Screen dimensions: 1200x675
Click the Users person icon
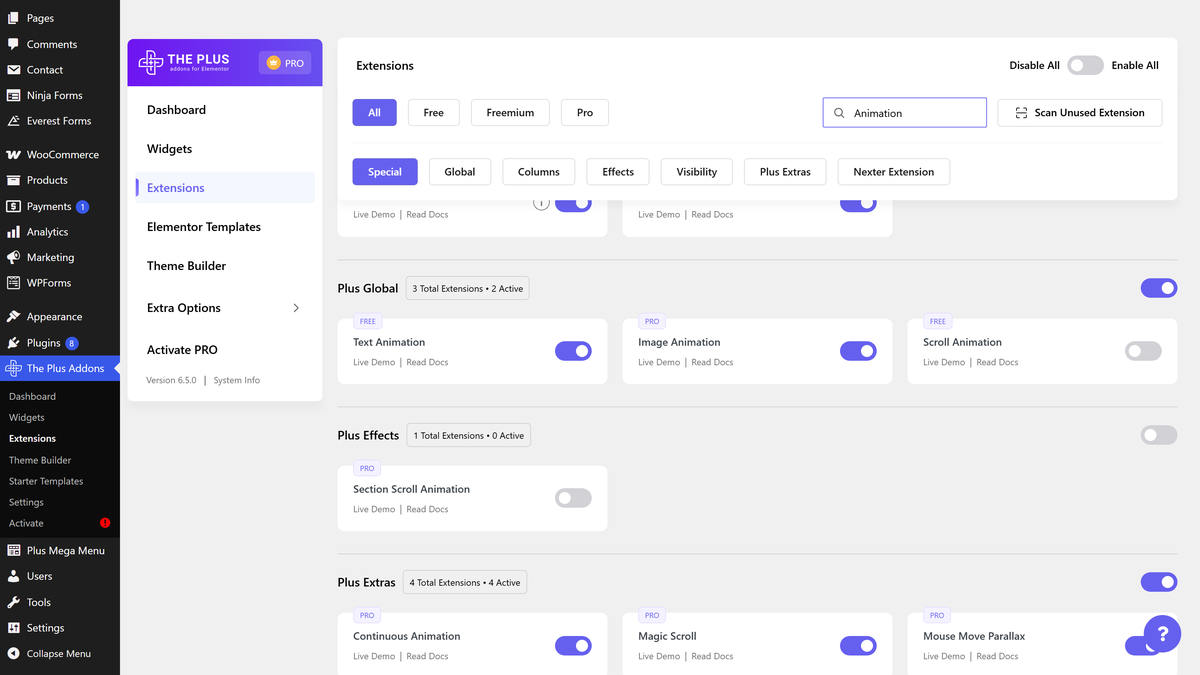(x=13, y=576)
